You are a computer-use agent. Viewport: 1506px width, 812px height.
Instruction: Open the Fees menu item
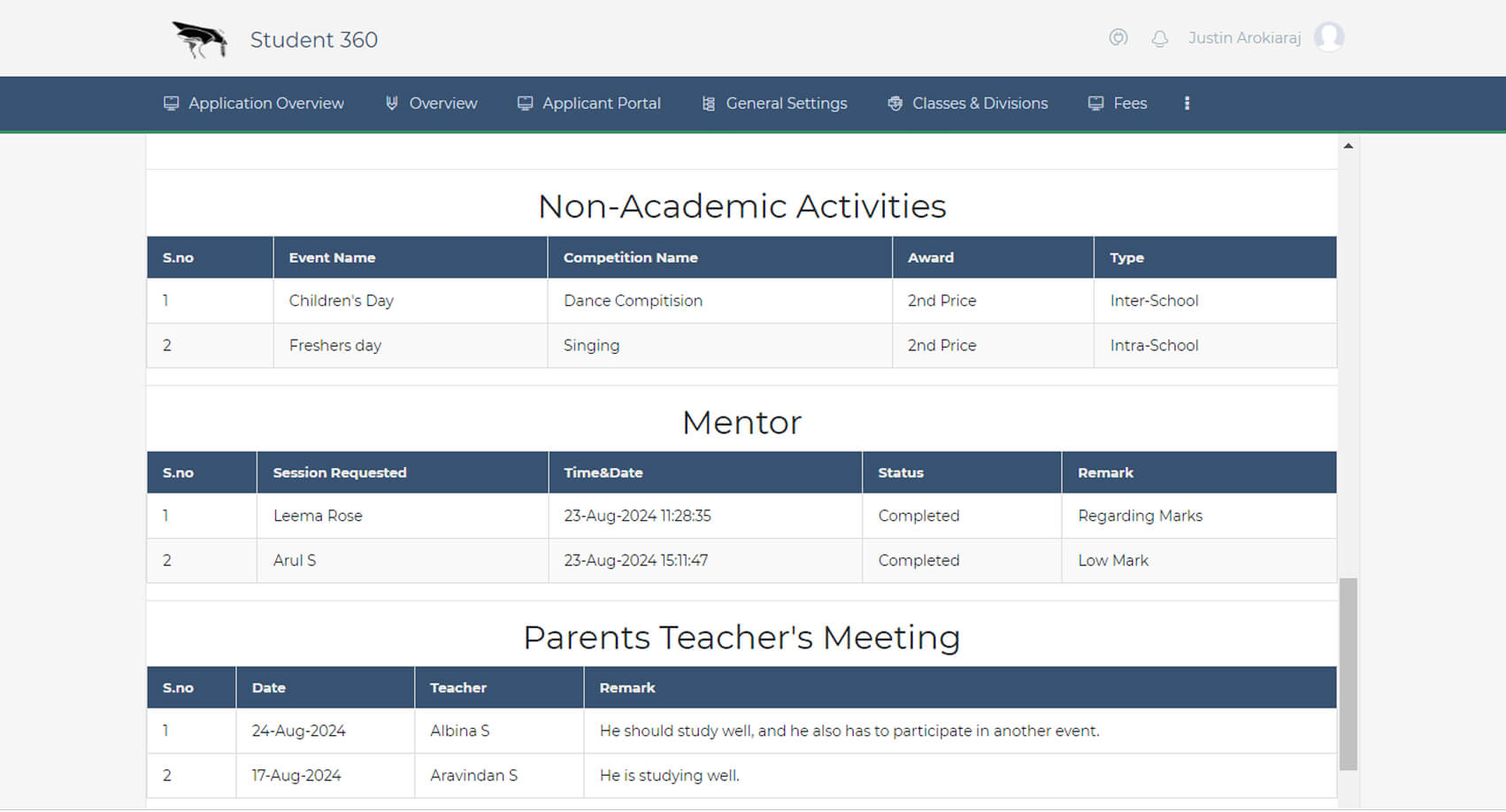click(x=1129, y=103)
